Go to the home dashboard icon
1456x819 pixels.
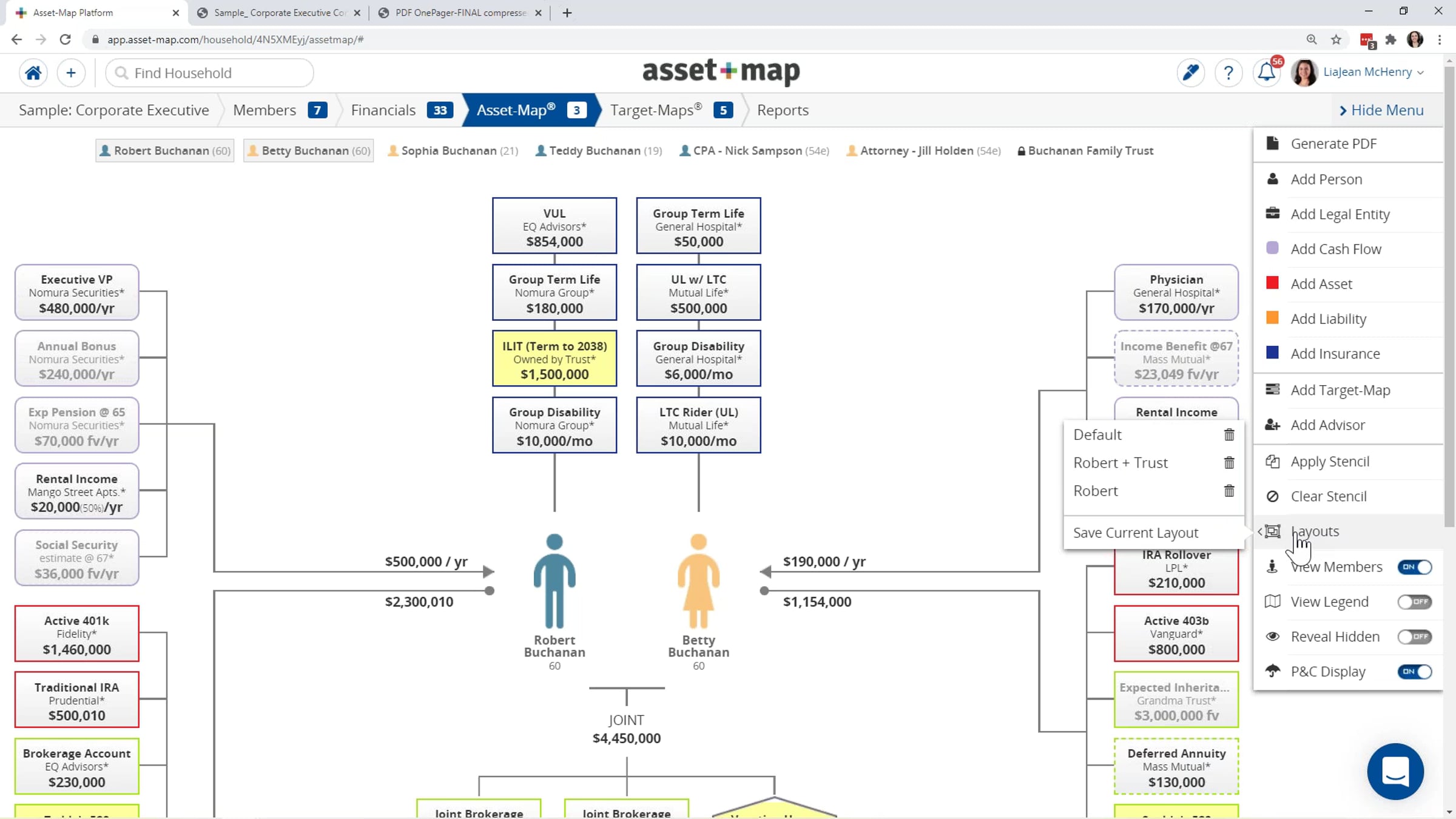tap(33, 73)
